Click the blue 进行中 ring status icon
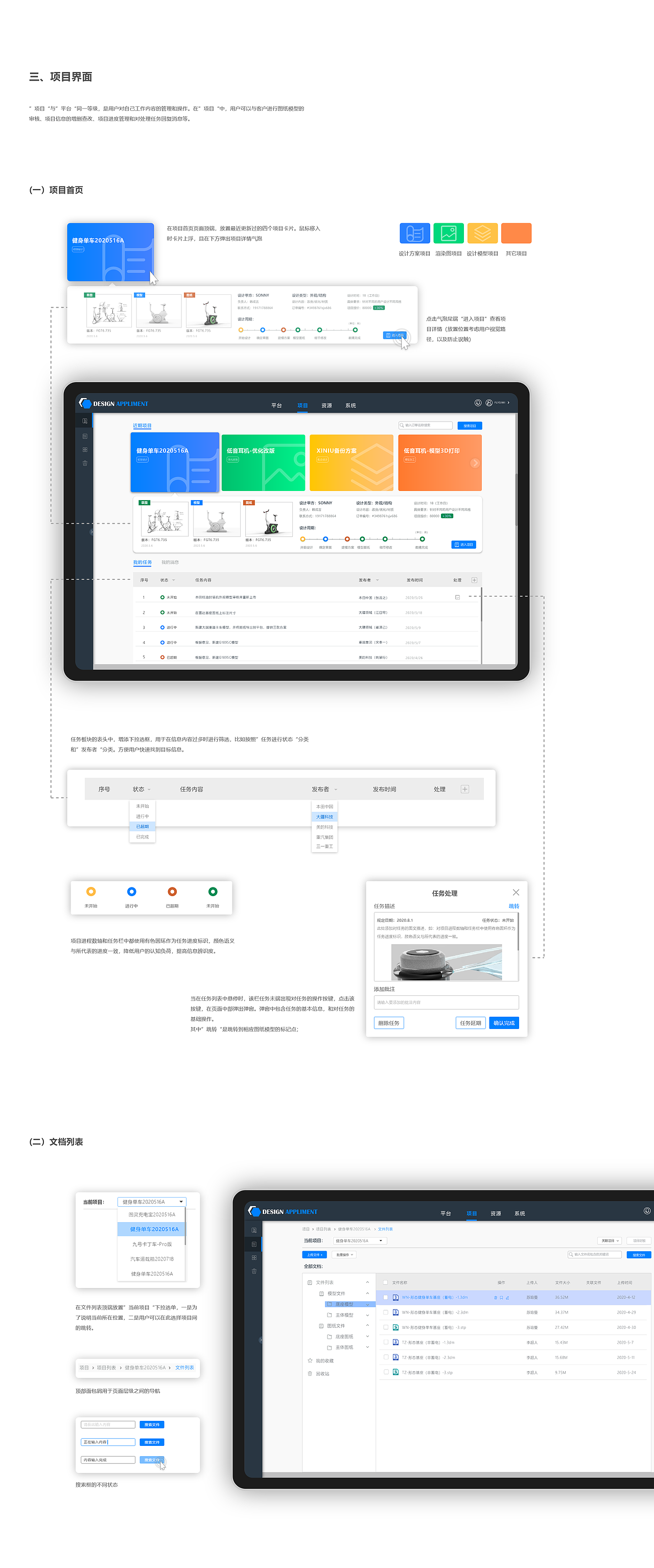This screenshot has width=654, height=1568. 131,892
